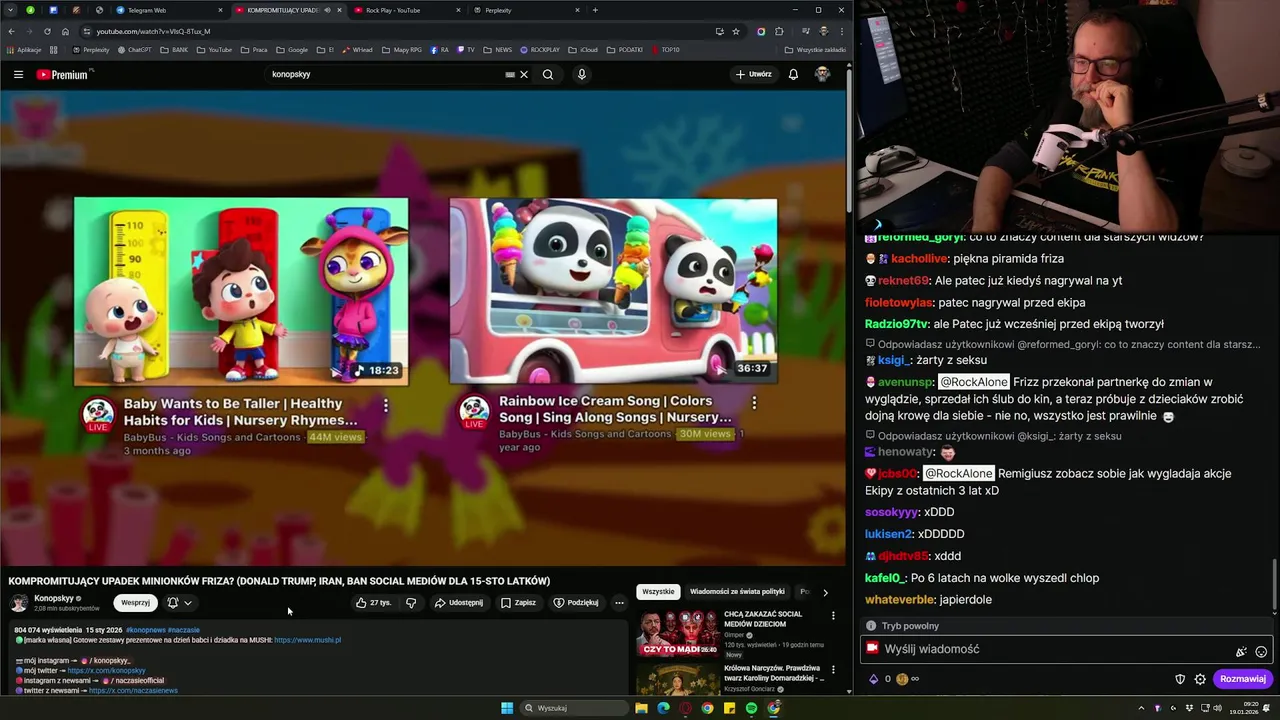Open the NEWS bookmarks folder

[x=498, y=49]
